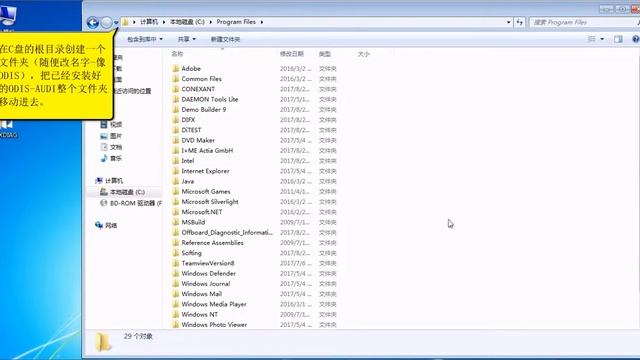Viewport: 640px width, 360px height.
Task: Click the change view icon in the toolbar
Action: click(591, 39)
